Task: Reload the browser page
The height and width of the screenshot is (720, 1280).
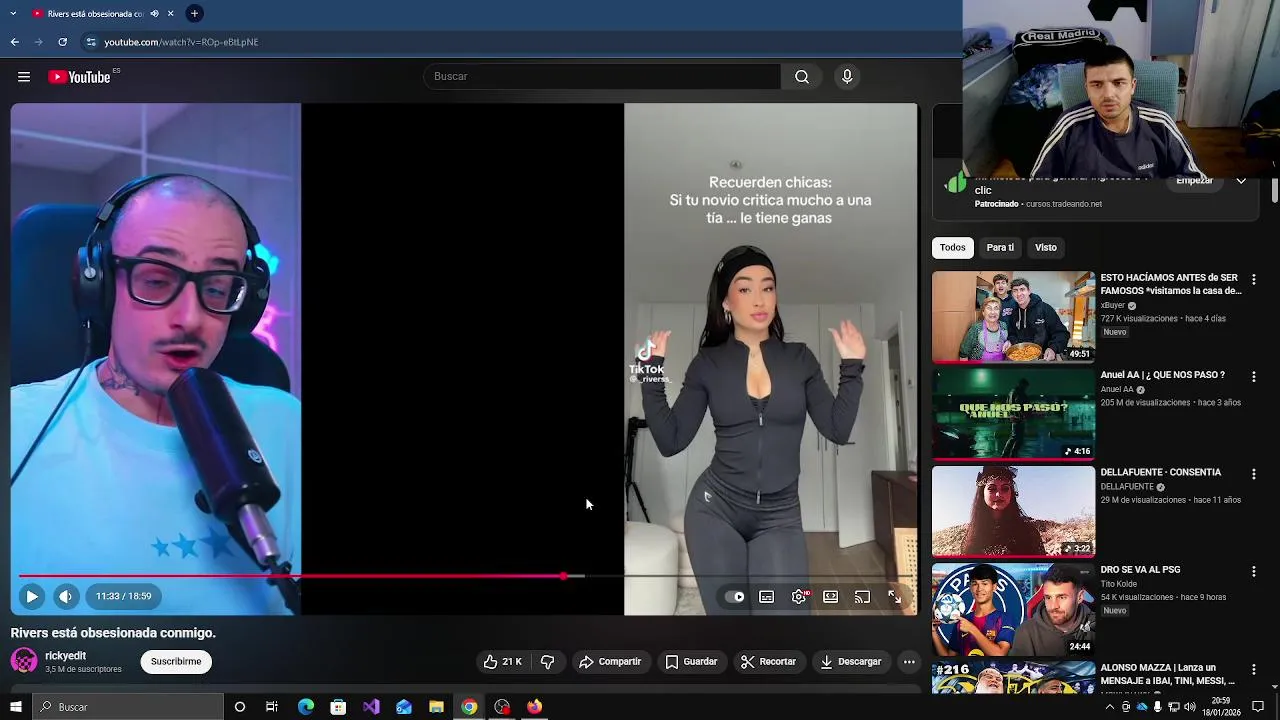Action: point(62,42)
